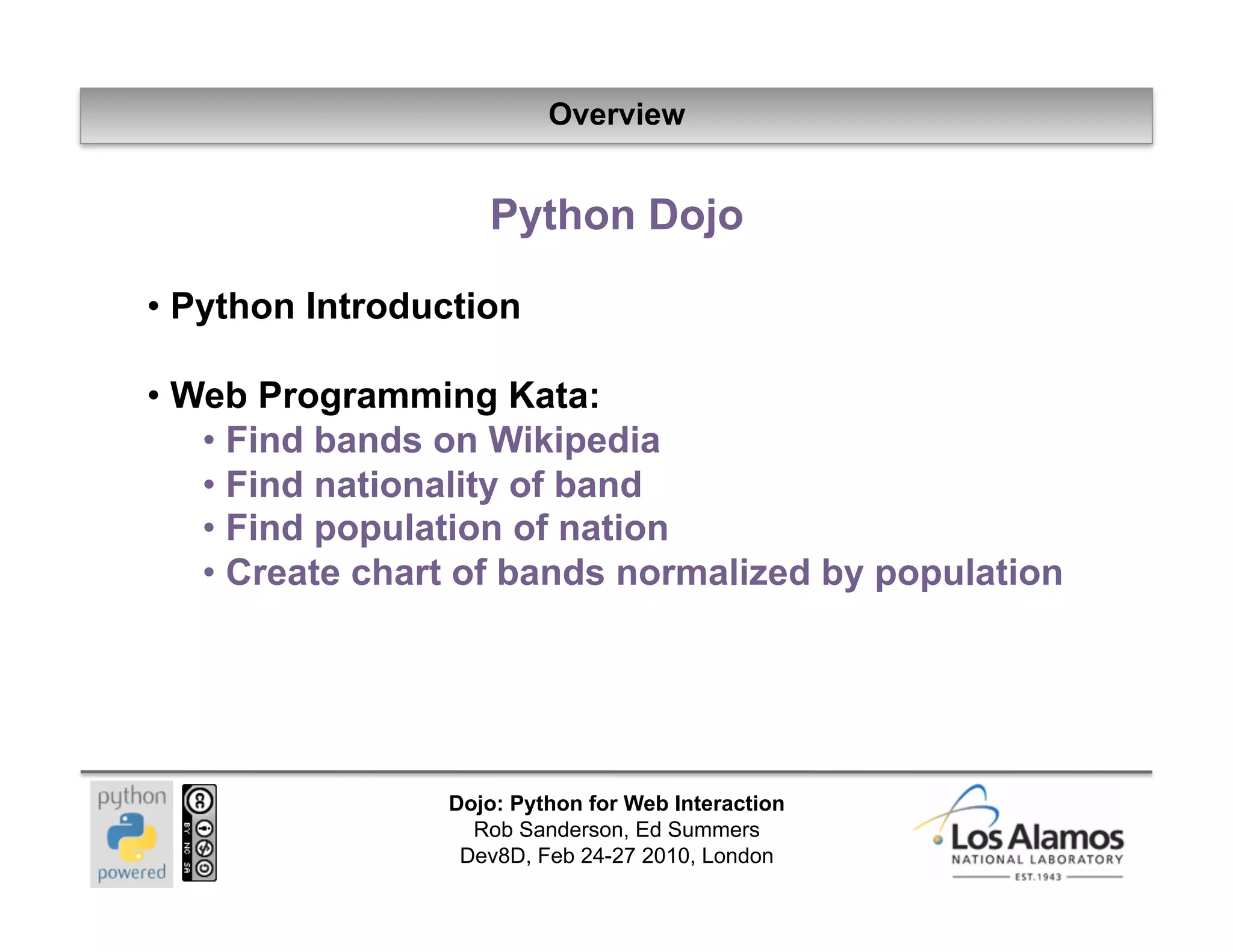
Task: Click the Dev8D, Feb 24-27 2010, London line
Action: click(616, 856)
